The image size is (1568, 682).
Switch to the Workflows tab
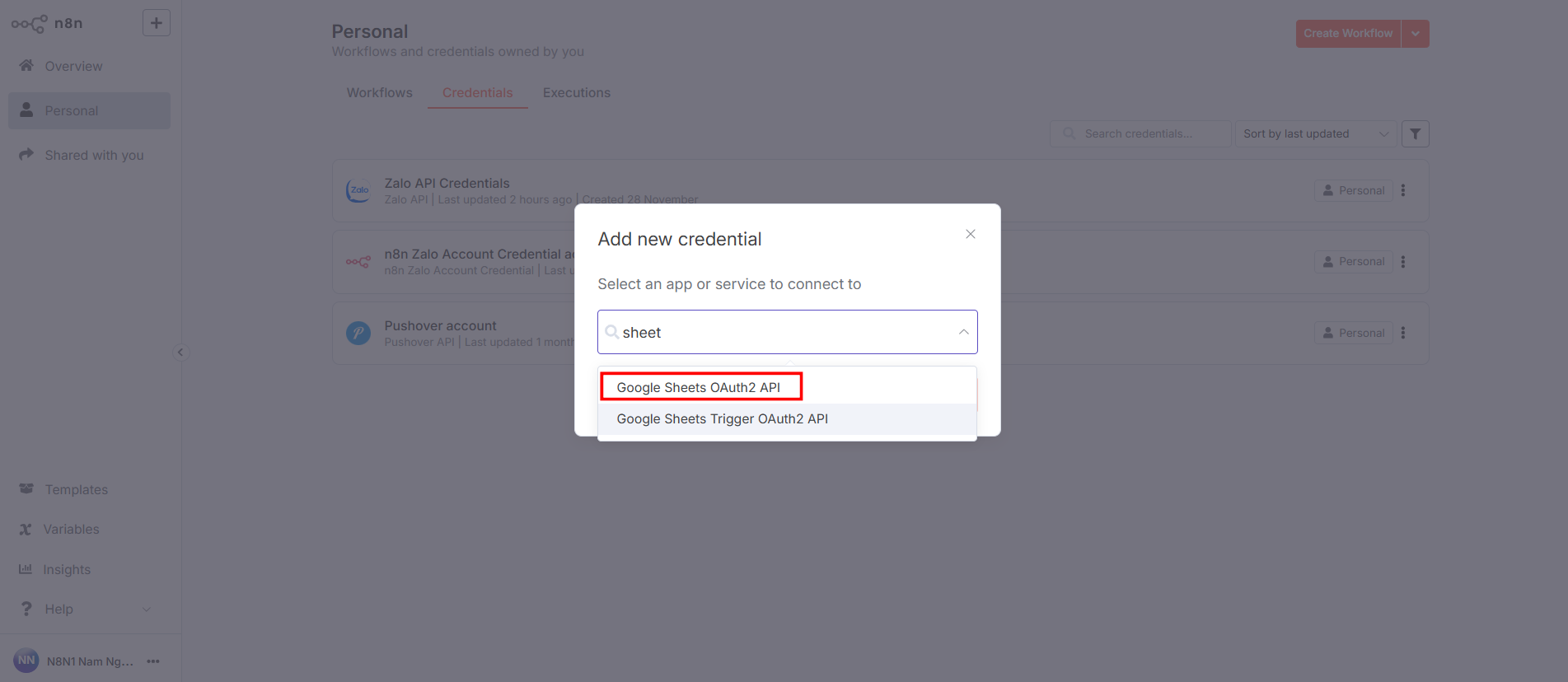[379, 92]
